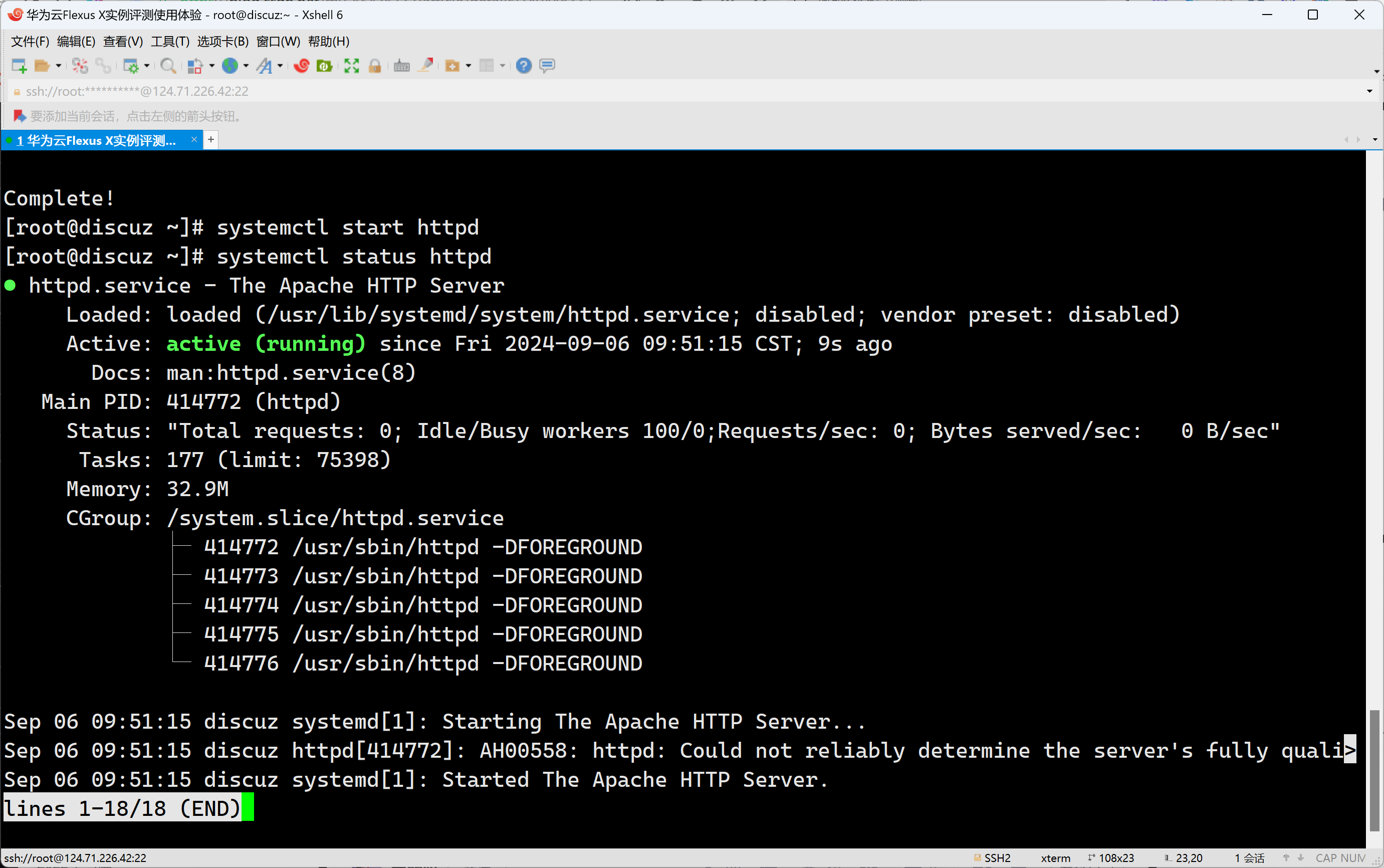Click the blue Help question icon

tap(523, 66)
